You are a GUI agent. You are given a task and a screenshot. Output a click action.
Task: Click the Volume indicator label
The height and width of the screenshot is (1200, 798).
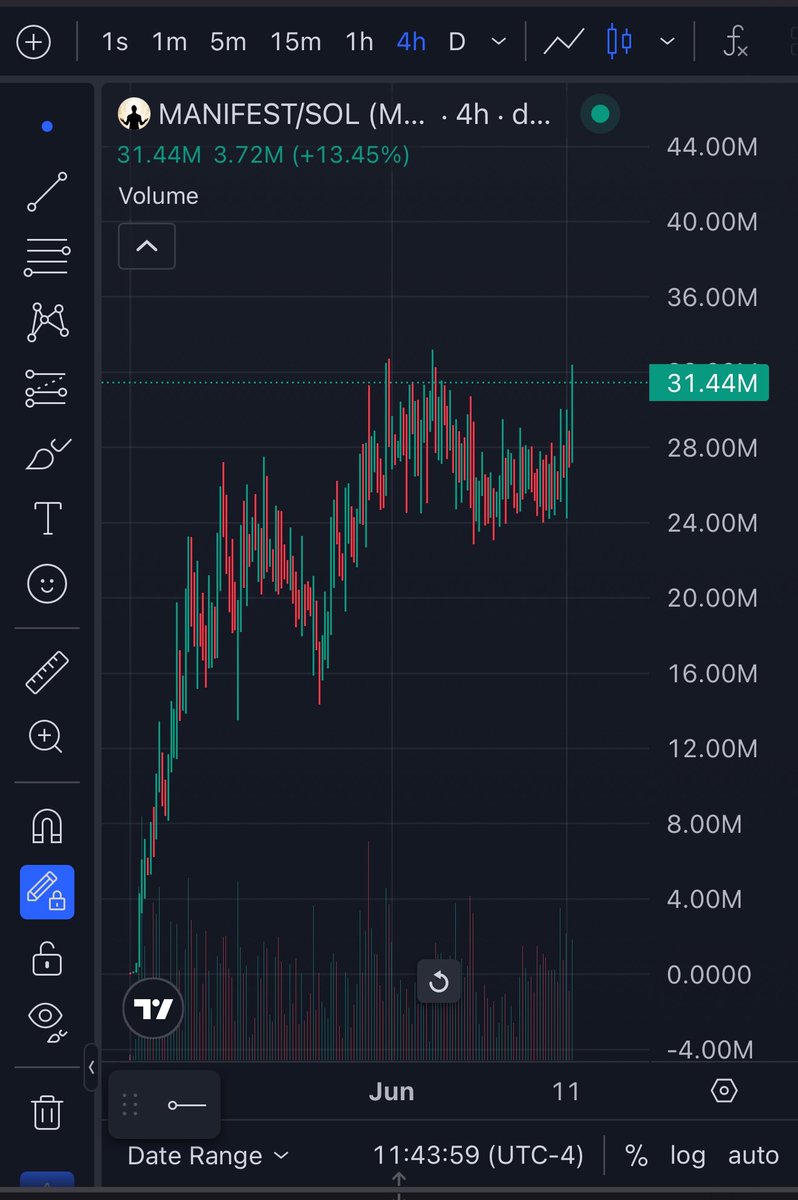point(158,196)
